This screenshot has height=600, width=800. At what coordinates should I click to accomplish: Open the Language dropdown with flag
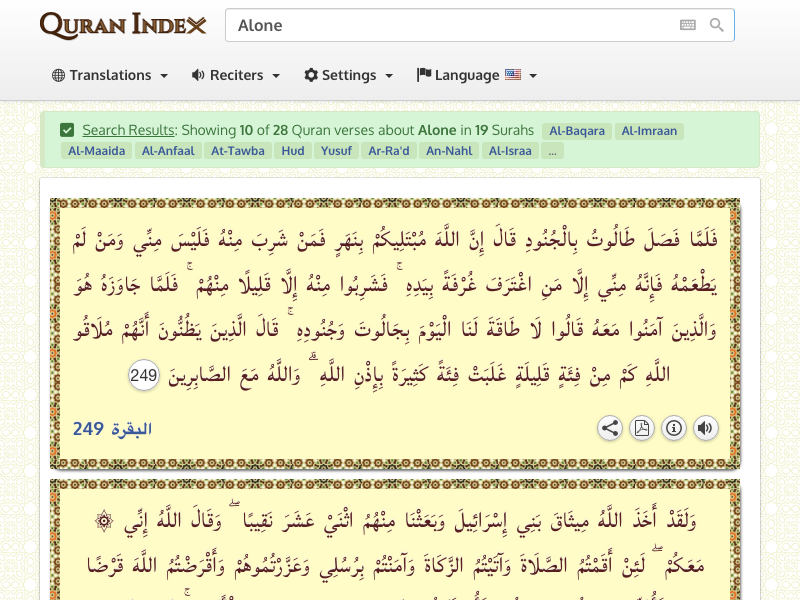477,76
